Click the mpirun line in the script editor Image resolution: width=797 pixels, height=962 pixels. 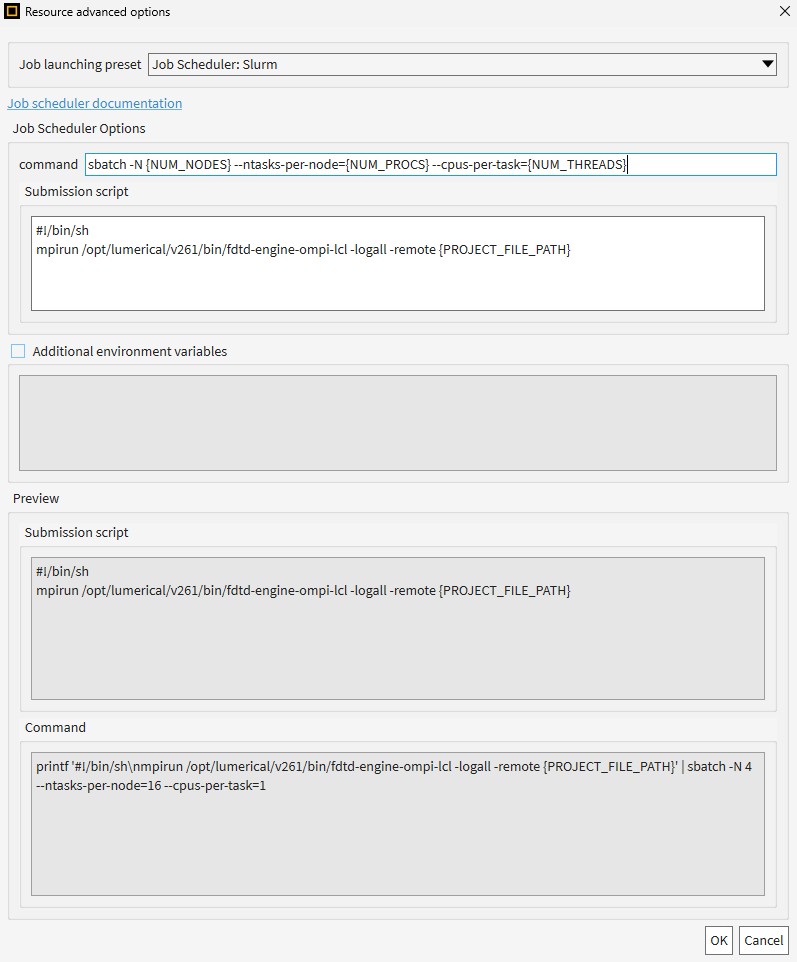tap(303, 250)
